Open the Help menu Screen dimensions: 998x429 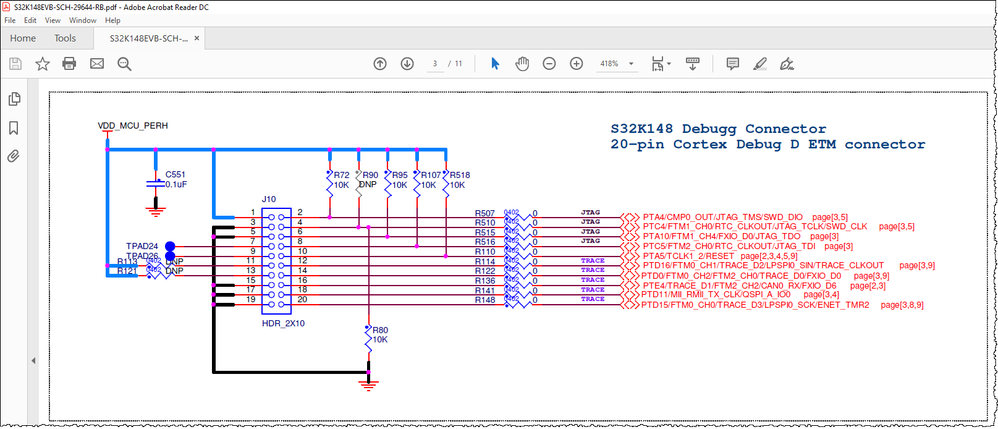point(113,20)
